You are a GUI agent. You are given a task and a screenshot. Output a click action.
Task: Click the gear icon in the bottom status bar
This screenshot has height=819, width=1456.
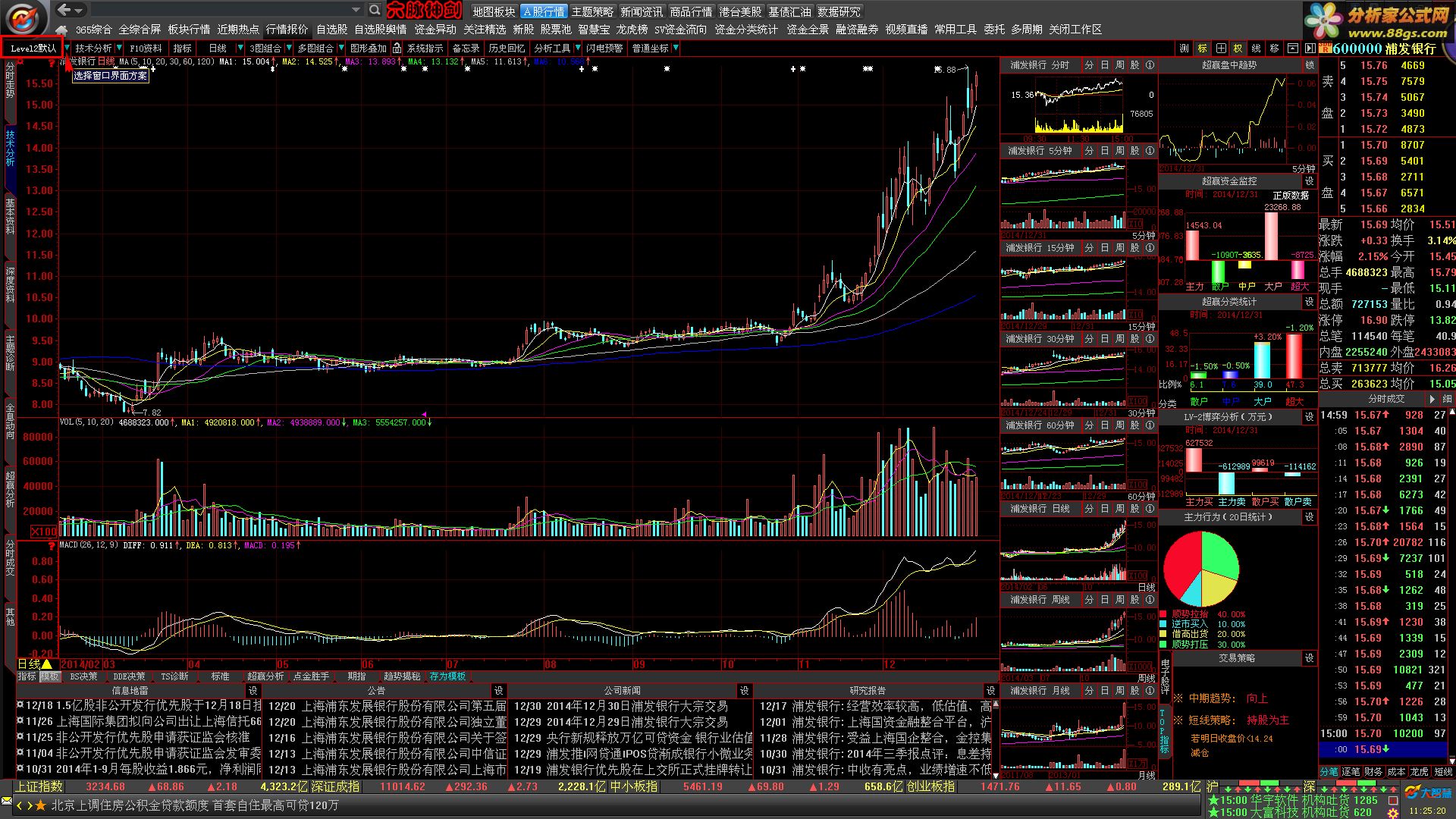[1392, 813]
